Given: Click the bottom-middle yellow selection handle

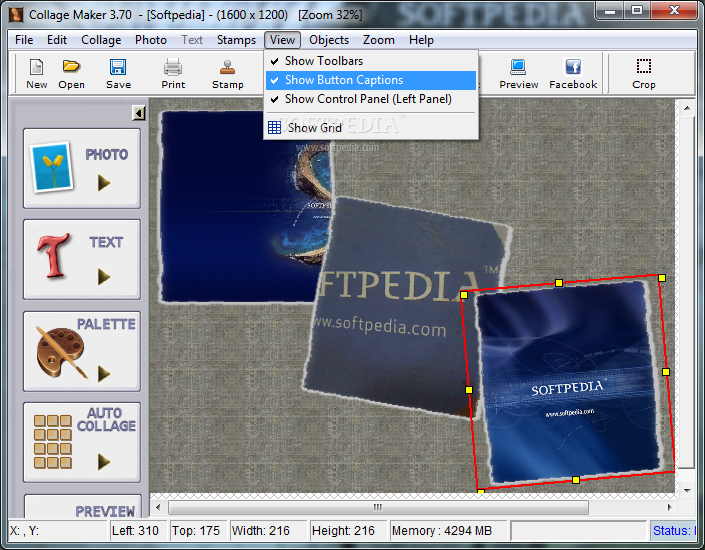Looking at the screenshot, I should click(x=576, y=480).
